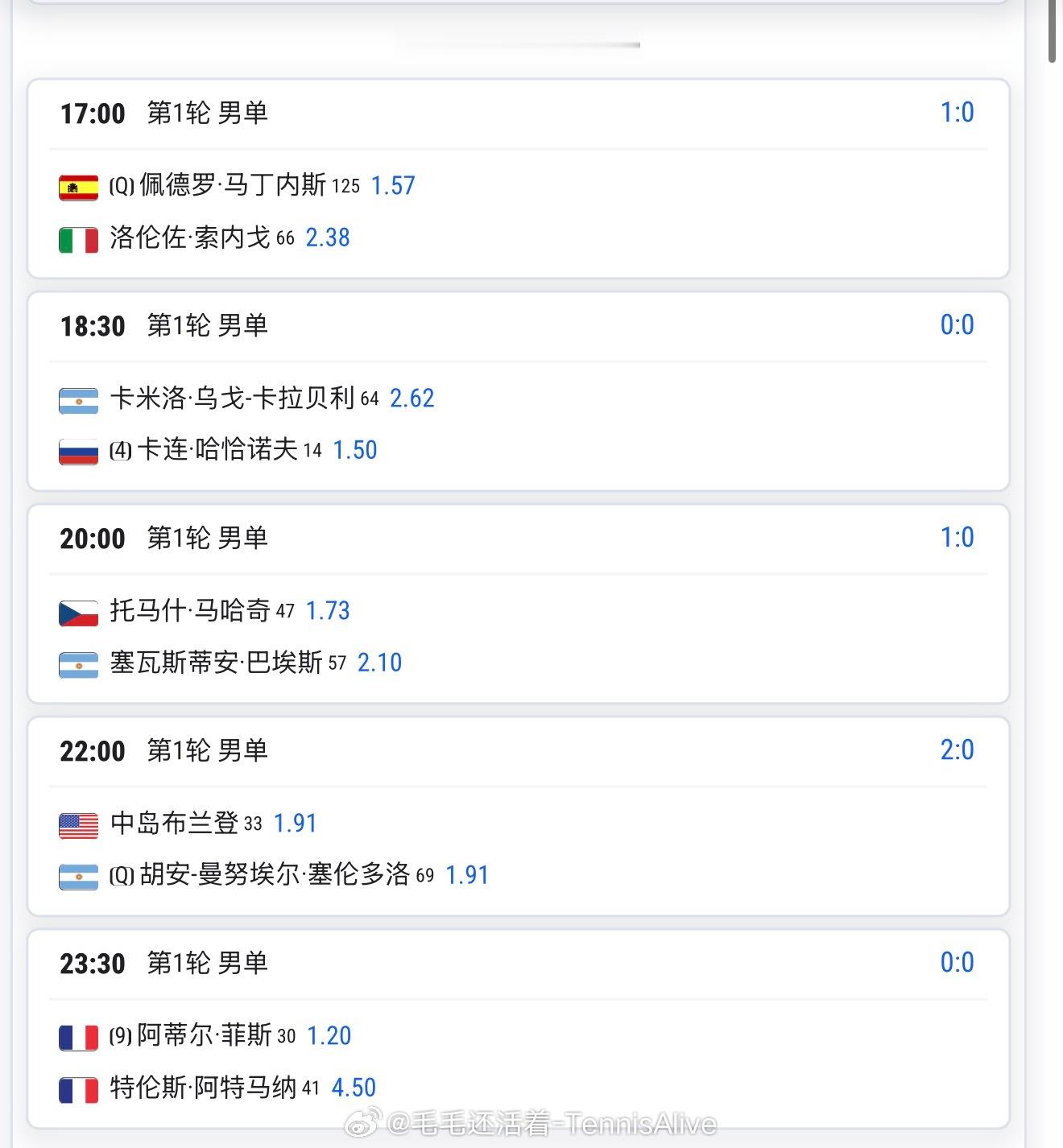This screenshot has width=1063, height=1148.
Task: Select odds 4.50 for 特伦斯·阿特马纳
Action: (x=354, y=1088)
